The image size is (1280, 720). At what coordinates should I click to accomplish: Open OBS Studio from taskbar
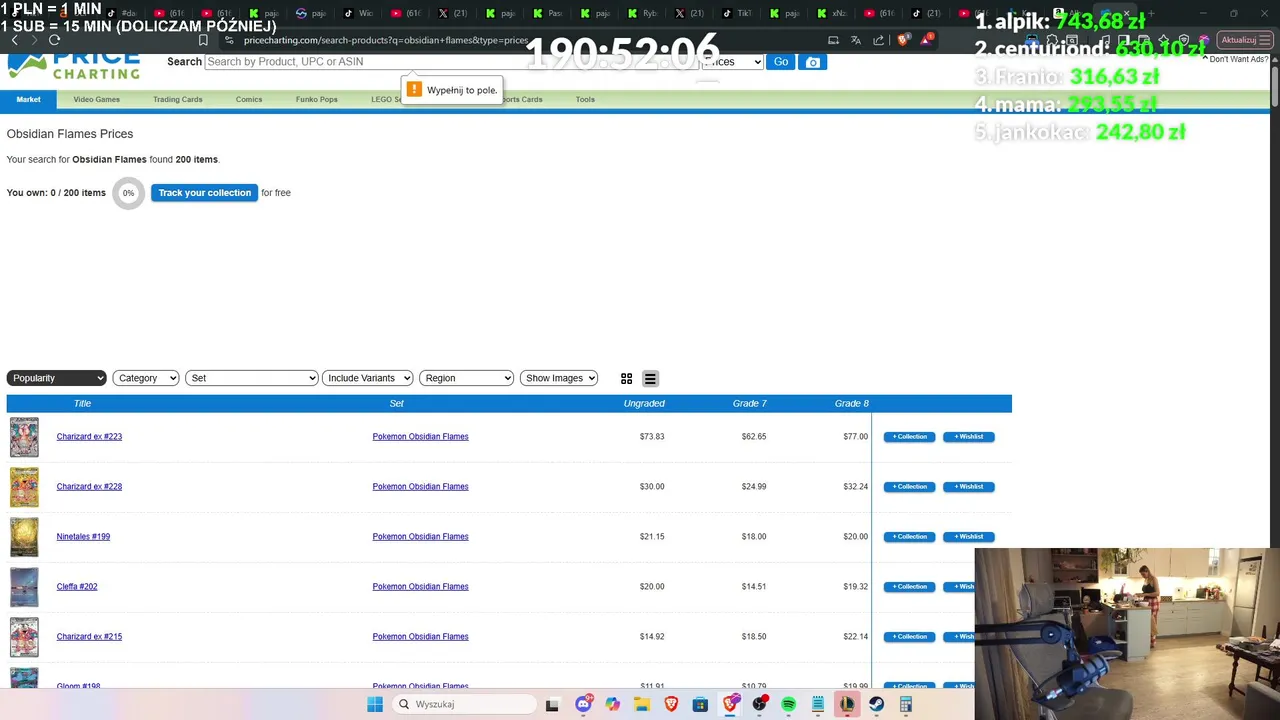[x=760, y=704]
